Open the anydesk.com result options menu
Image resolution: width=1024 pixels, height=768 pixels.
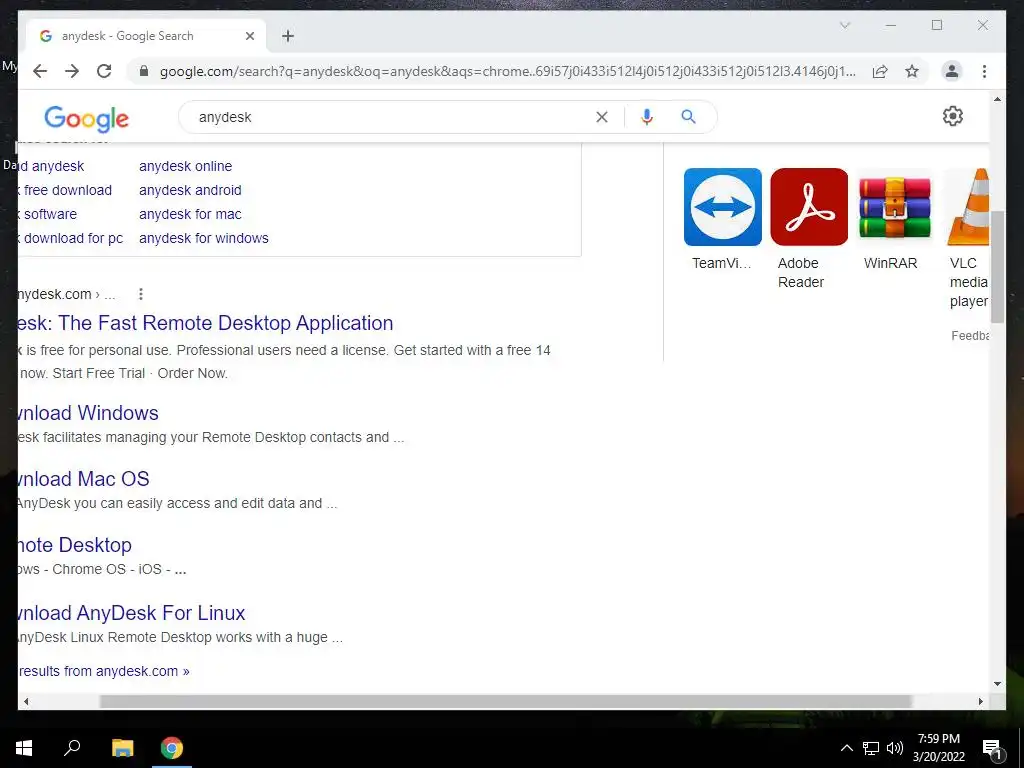click(x=140, y=294)
